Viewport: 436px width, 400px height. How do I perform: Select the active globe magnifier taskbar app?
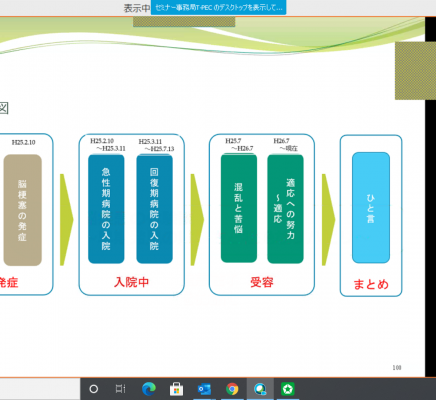point(260,389)
